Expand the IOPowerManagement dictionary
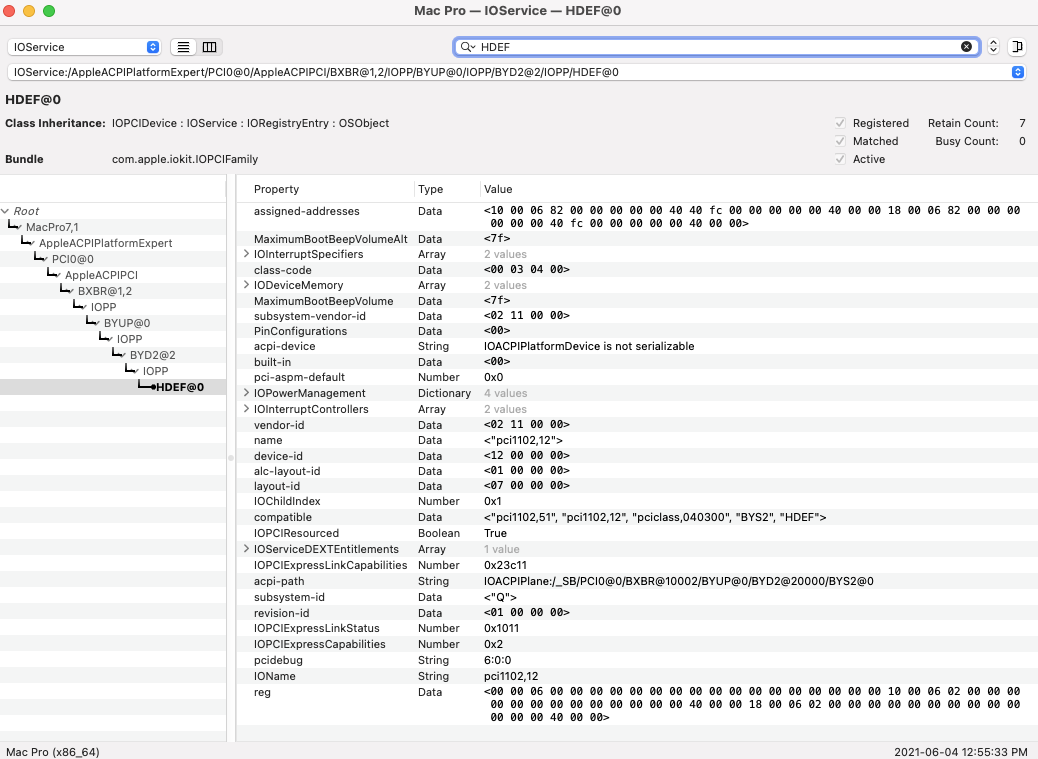The image size is (1038, 759). [246, 393]
